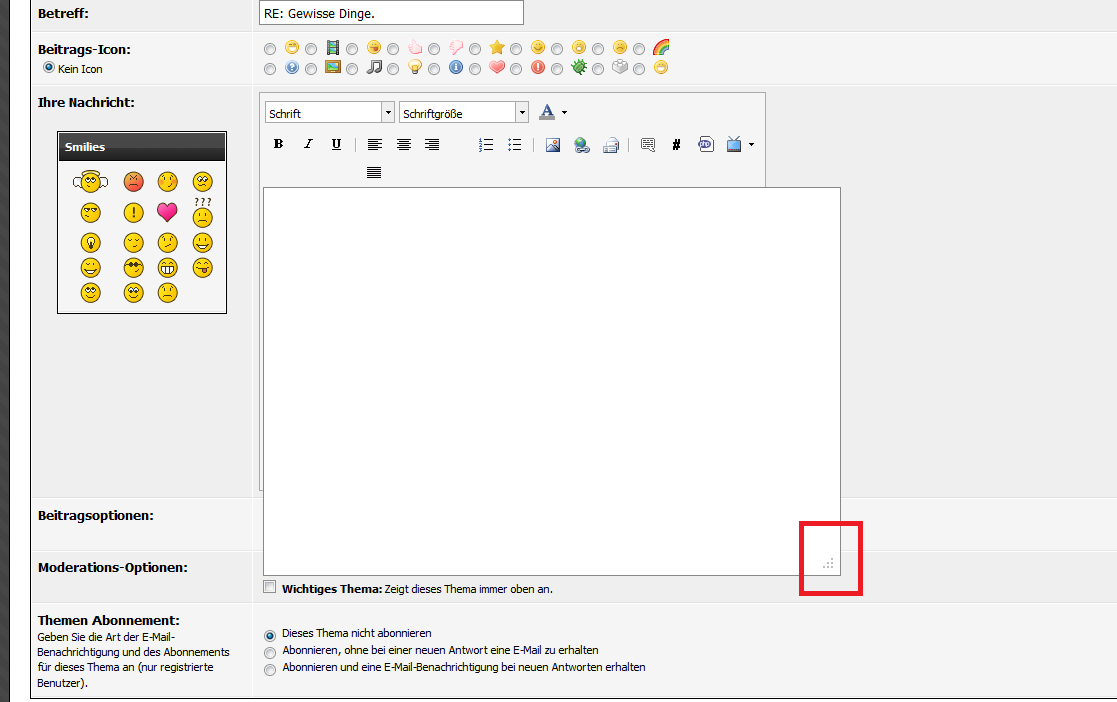Open the video embed dropdown arrow
Screen dimensions: 1117x702
[x=751, y=144]
